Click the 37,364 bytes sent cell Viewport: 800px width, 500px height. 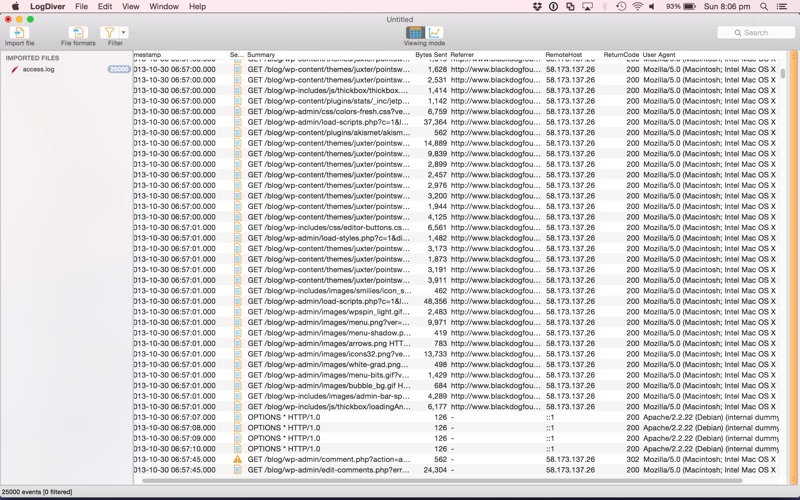click(x=435, y=122)
